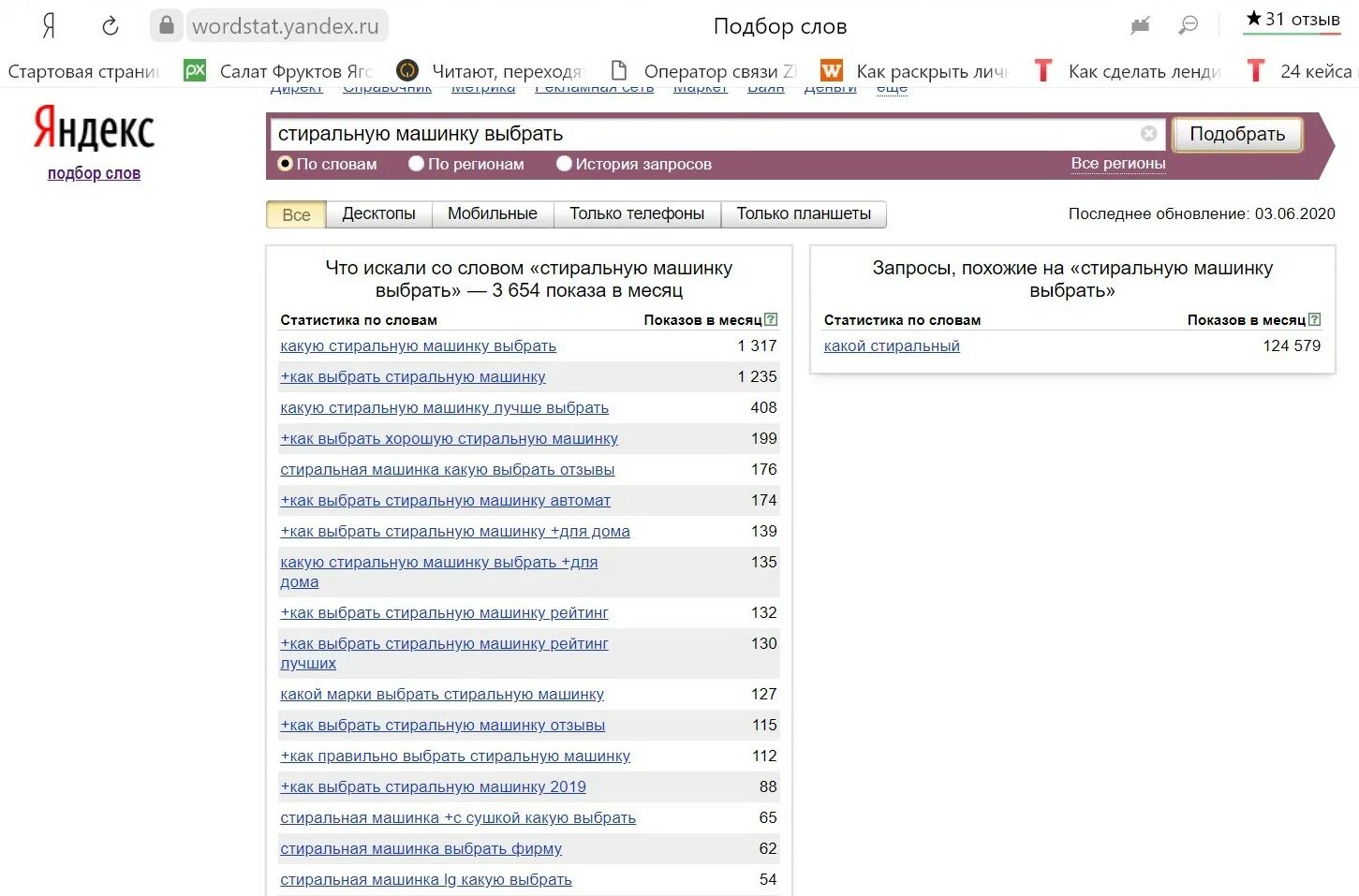1359x896 pixels.
Task: Open the 'Как сделать лендинг' T bookmark icon
Action: [x=1043, y=70]
